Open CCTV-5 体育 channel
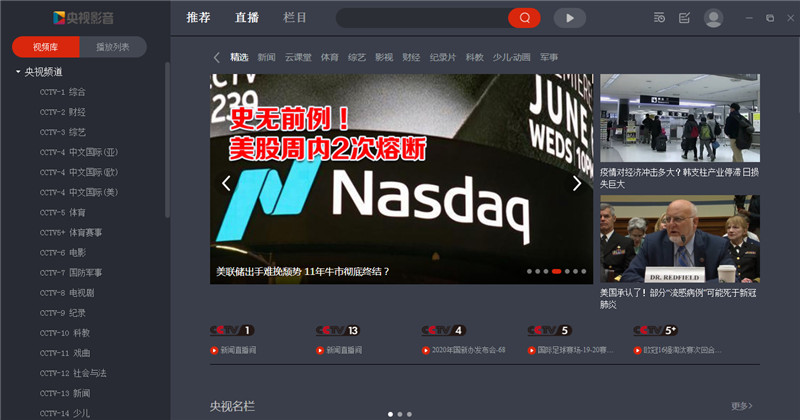Image resolution: width=800 pixels, height=420 pixels. pos(63,212)
